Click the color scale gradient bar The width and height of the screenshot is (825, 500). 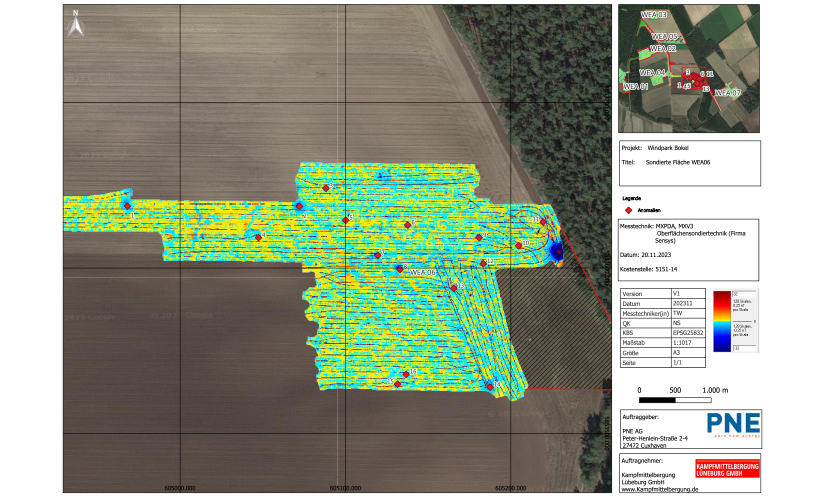(x=722, y=321)
